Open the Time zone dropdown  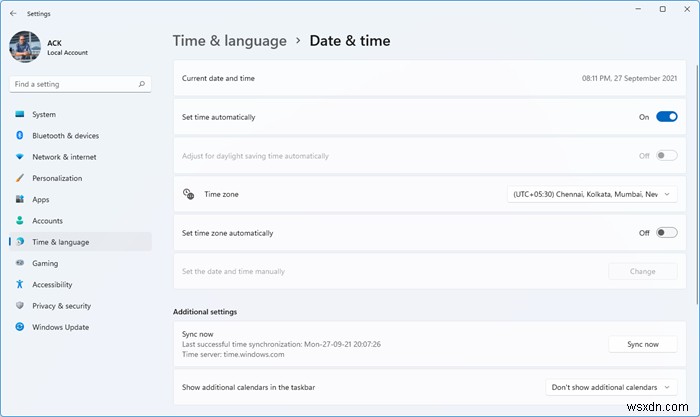pos(592,194)
